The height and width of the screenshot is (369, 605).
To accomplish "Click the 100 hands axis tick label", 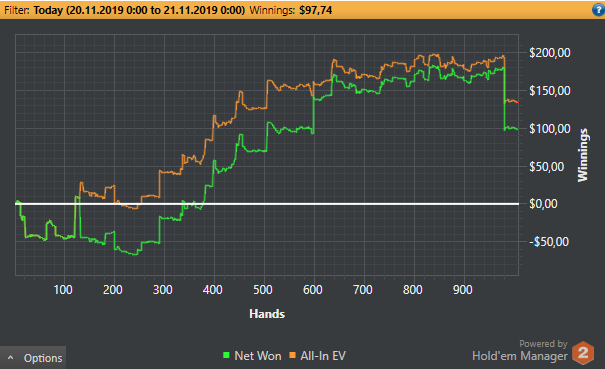I will (x=63, y=289).
